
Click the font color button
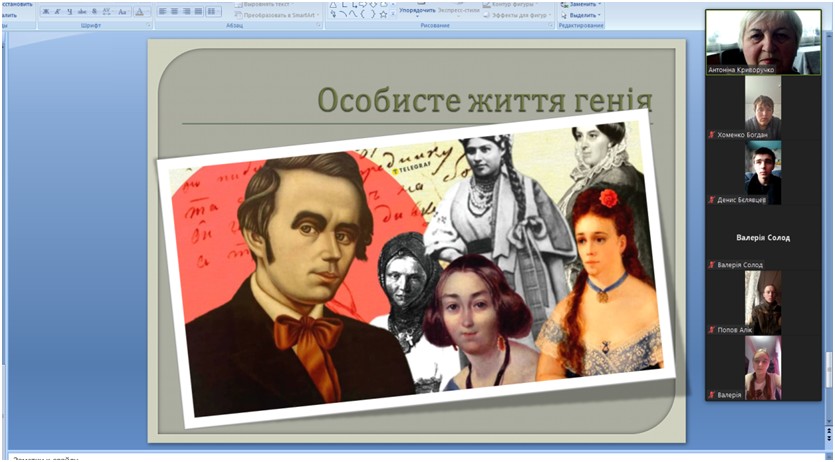click(x=140, y=12)
